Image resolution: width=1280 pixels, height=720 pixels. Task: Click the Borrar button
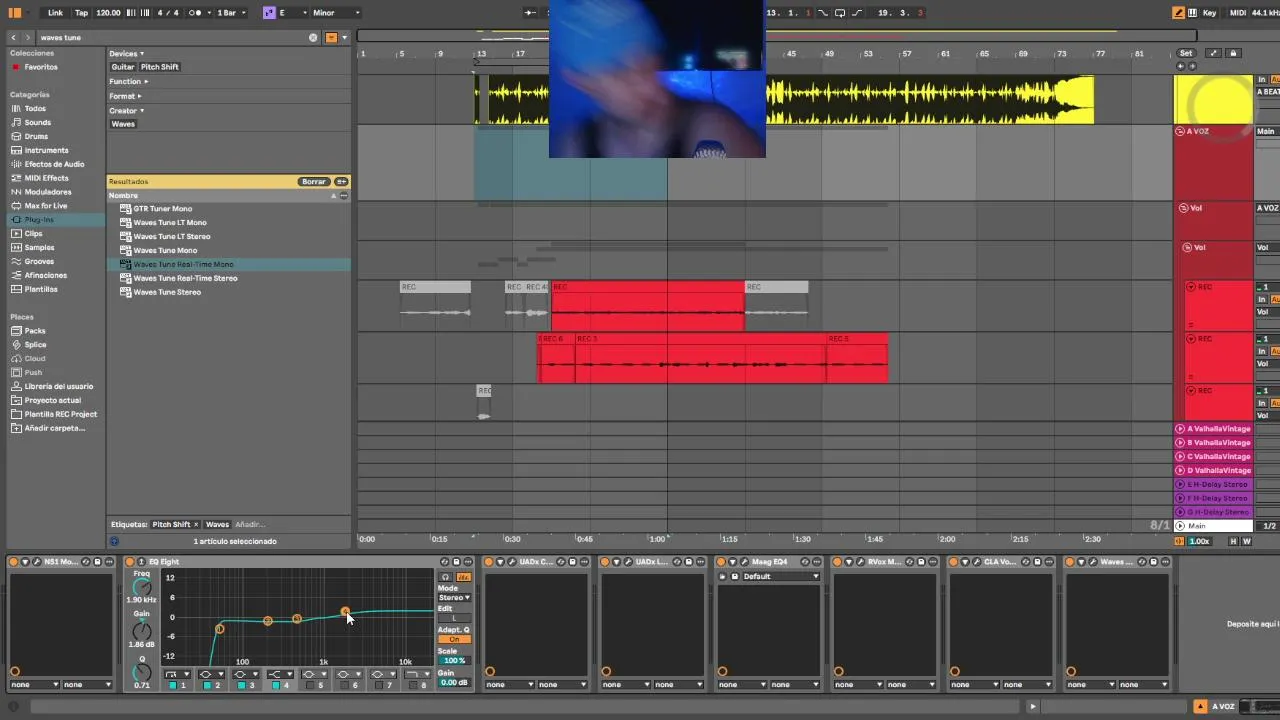tap(314, 182)
